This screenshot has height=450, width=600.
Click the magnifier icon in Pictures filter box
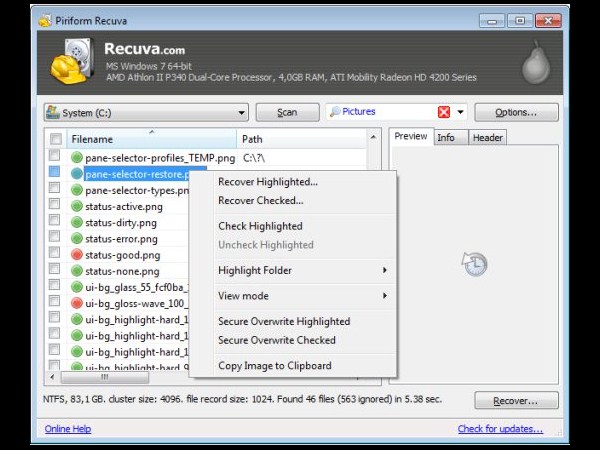click(335, 112)
